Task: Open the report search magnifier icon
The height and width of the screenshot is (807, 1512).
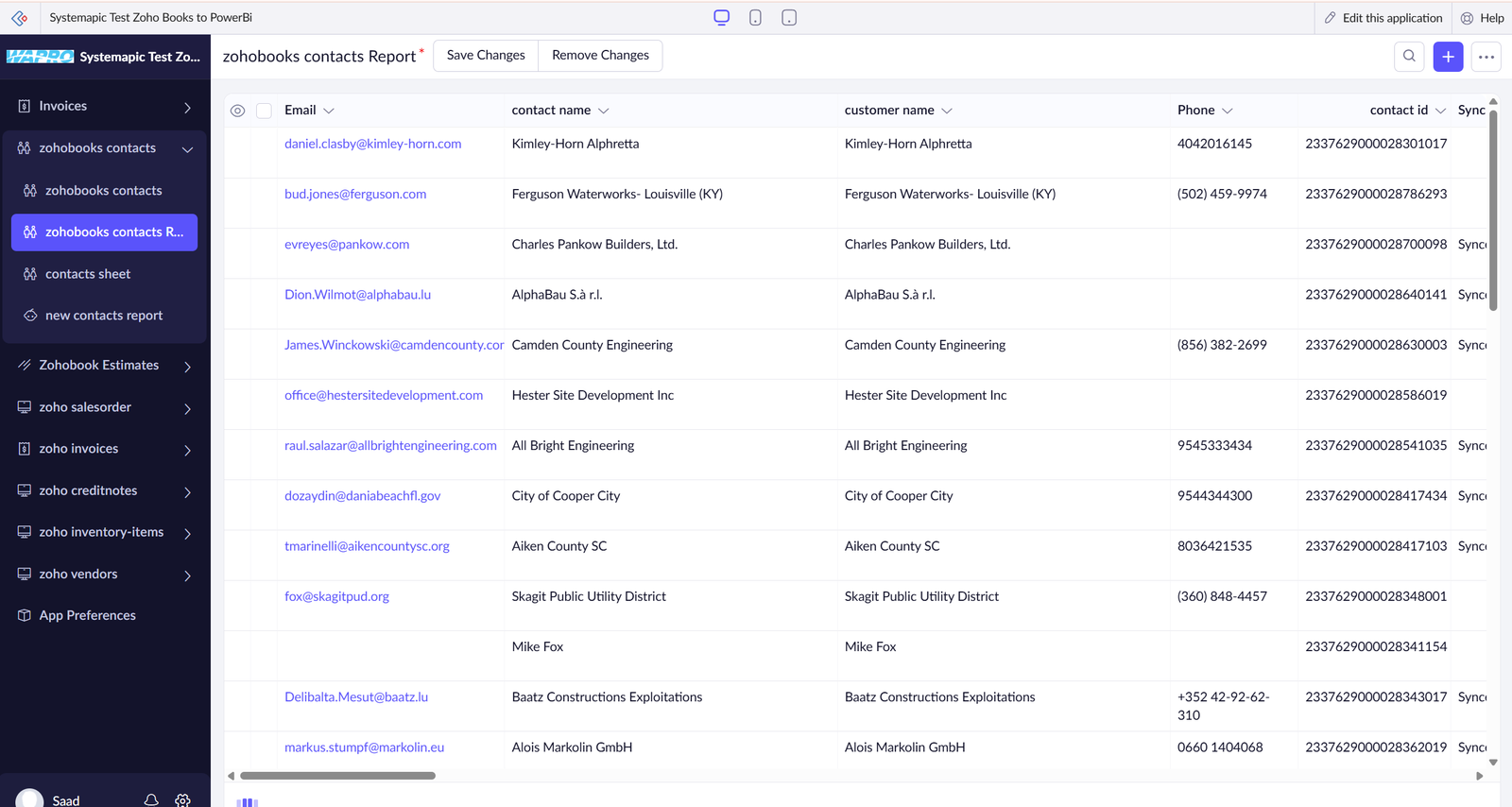Action: [1409, 57]
